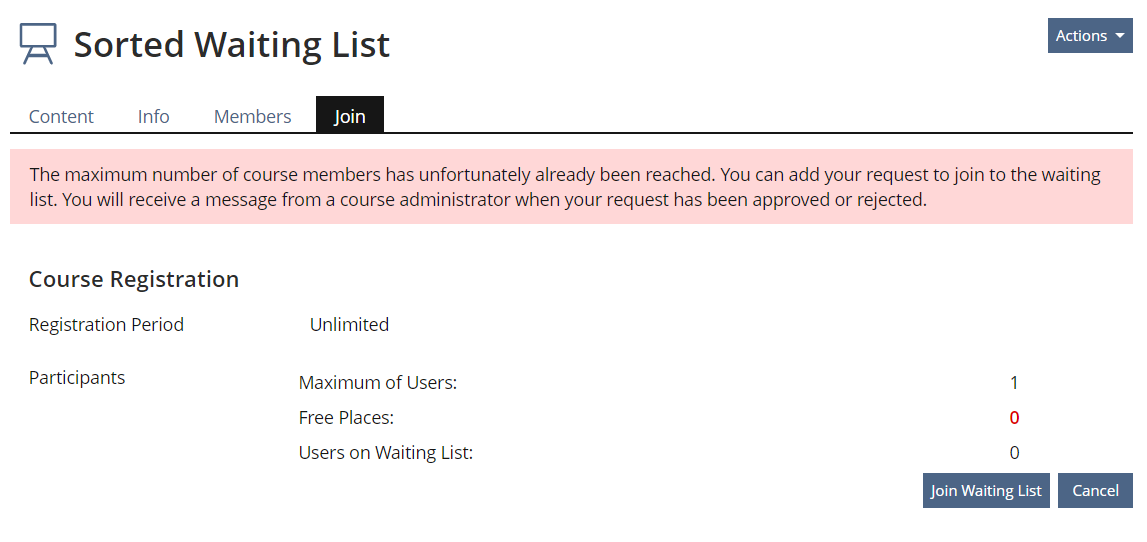Open the Actions dropdown menu
The height and width of the screenshot is (542, 1147).
[1089, 36]
